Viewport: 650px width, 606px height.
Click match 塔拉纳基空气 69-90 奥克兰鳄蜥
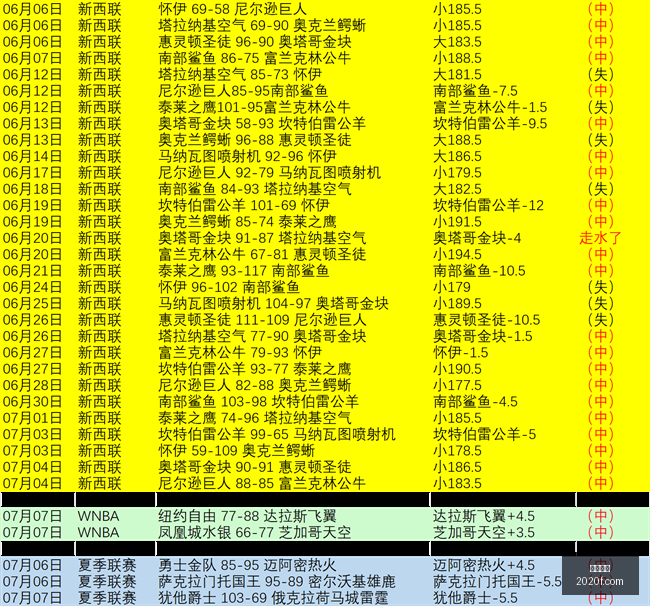pos(262,25)
